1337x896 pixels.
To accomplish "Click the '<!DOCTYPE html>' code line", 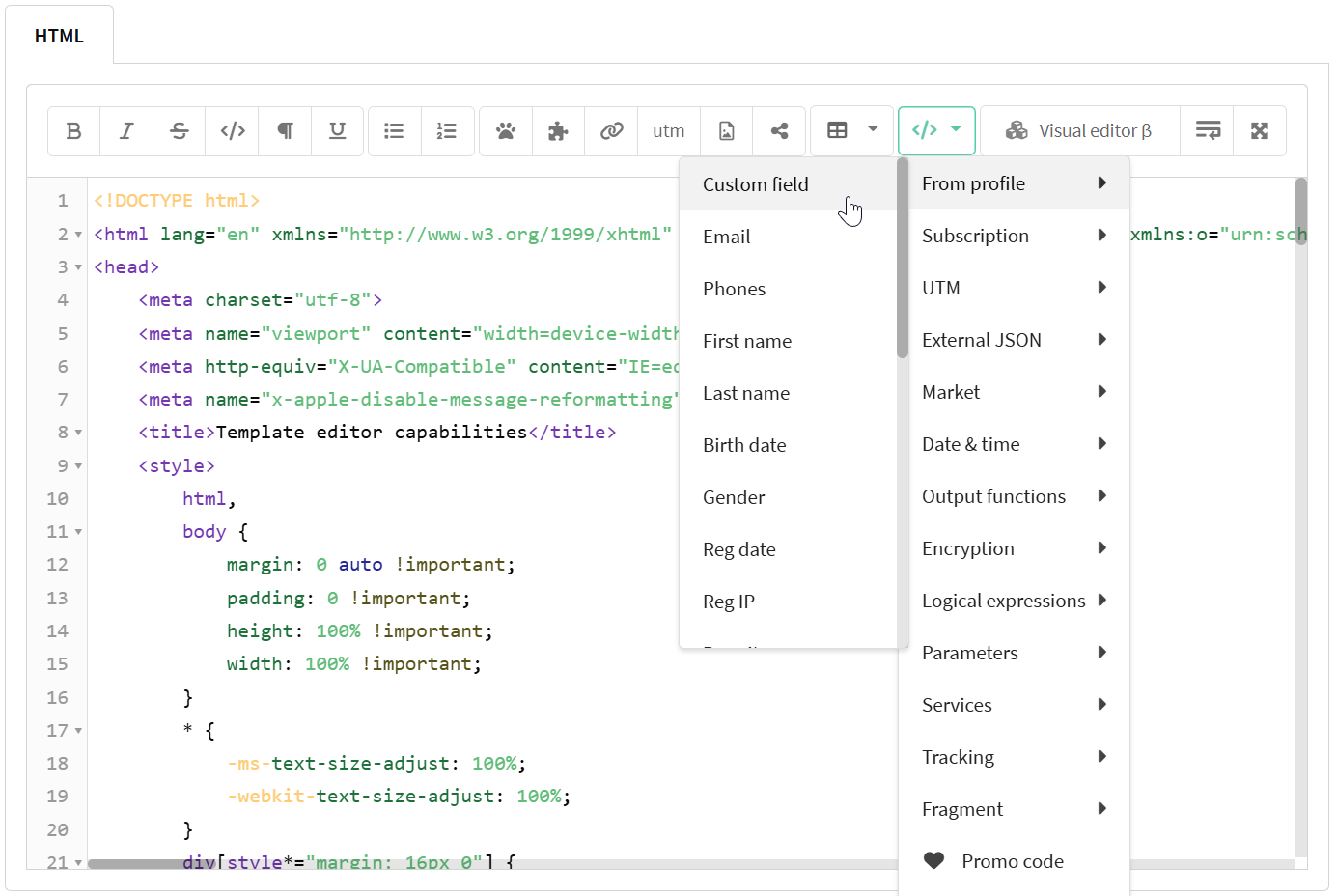I will pyautogui.click(x=177, y=201).
